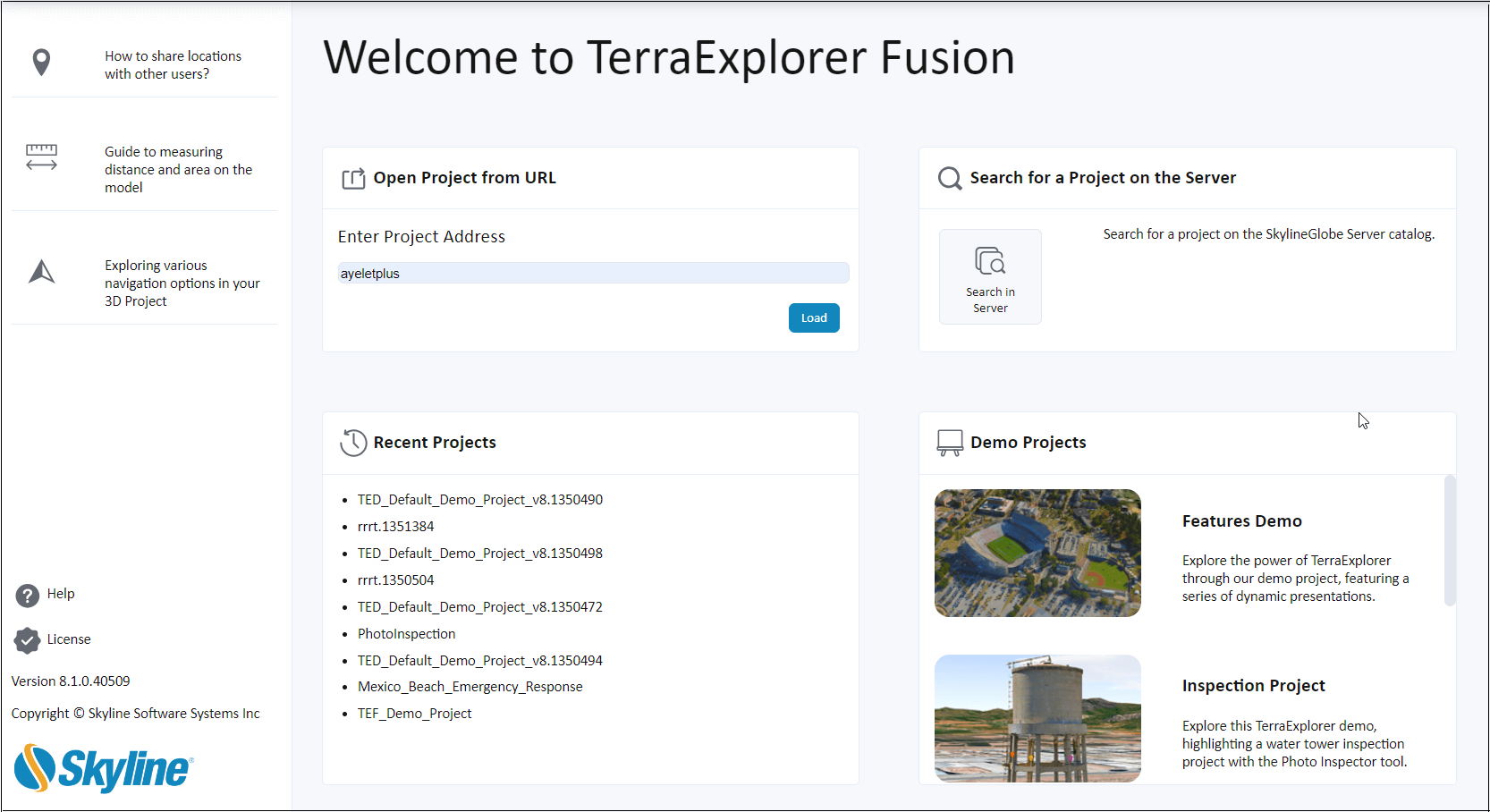The height and width of the screenshot is (812, 1490).
Task: Click the Demo Projects vertical scrollbar
Action: (x=1450, y=541)
